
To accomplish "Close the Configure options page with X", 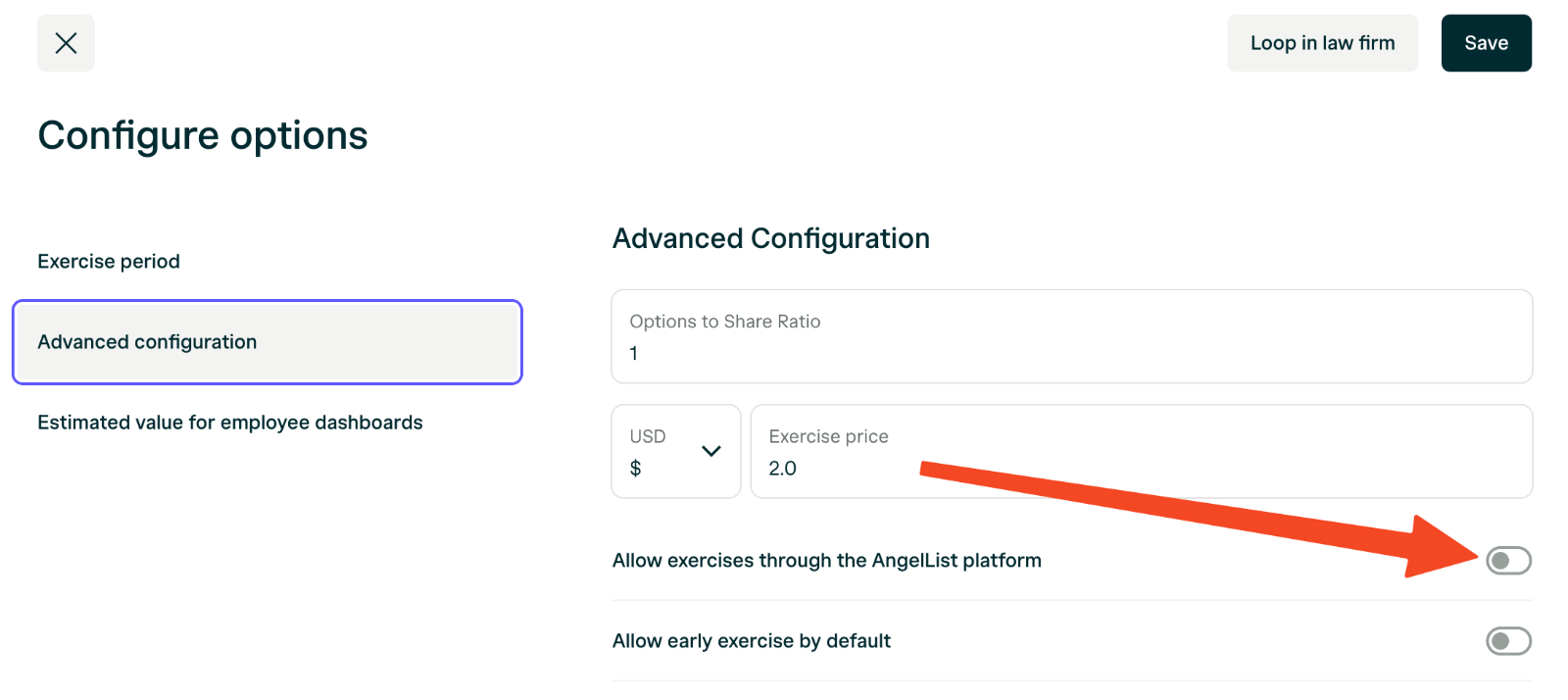I will click(66, 43).
